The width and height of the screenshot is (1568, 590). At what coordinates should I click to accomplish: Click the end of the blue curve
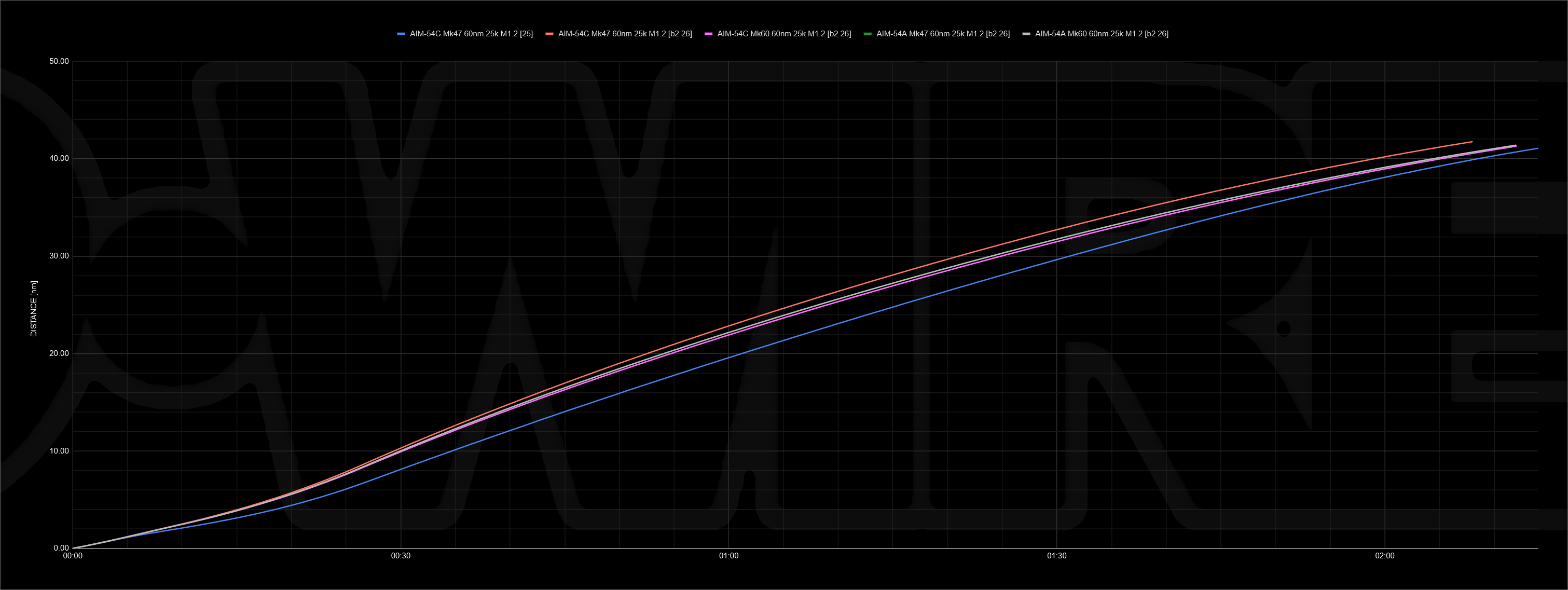1537,148
